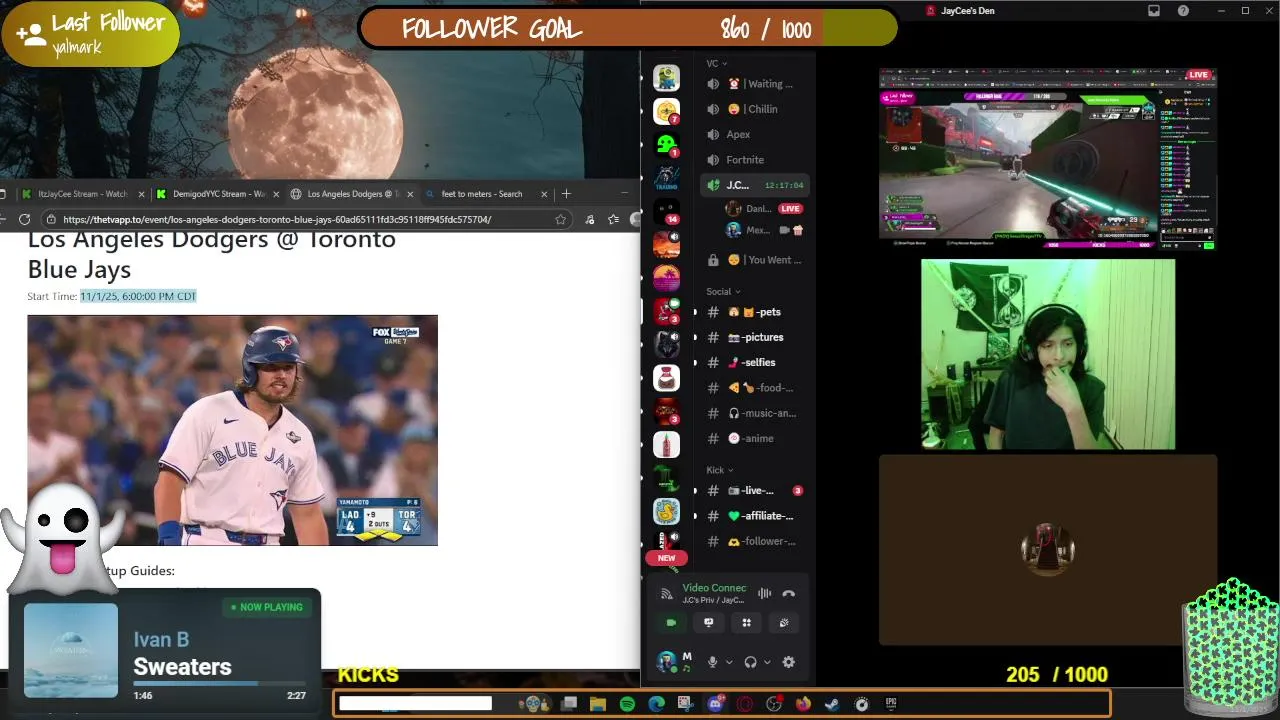The height and width of the screenshot is (720, 1280).
Task: Click the Discord help question mark icon
Action: tap(1184, 11)
